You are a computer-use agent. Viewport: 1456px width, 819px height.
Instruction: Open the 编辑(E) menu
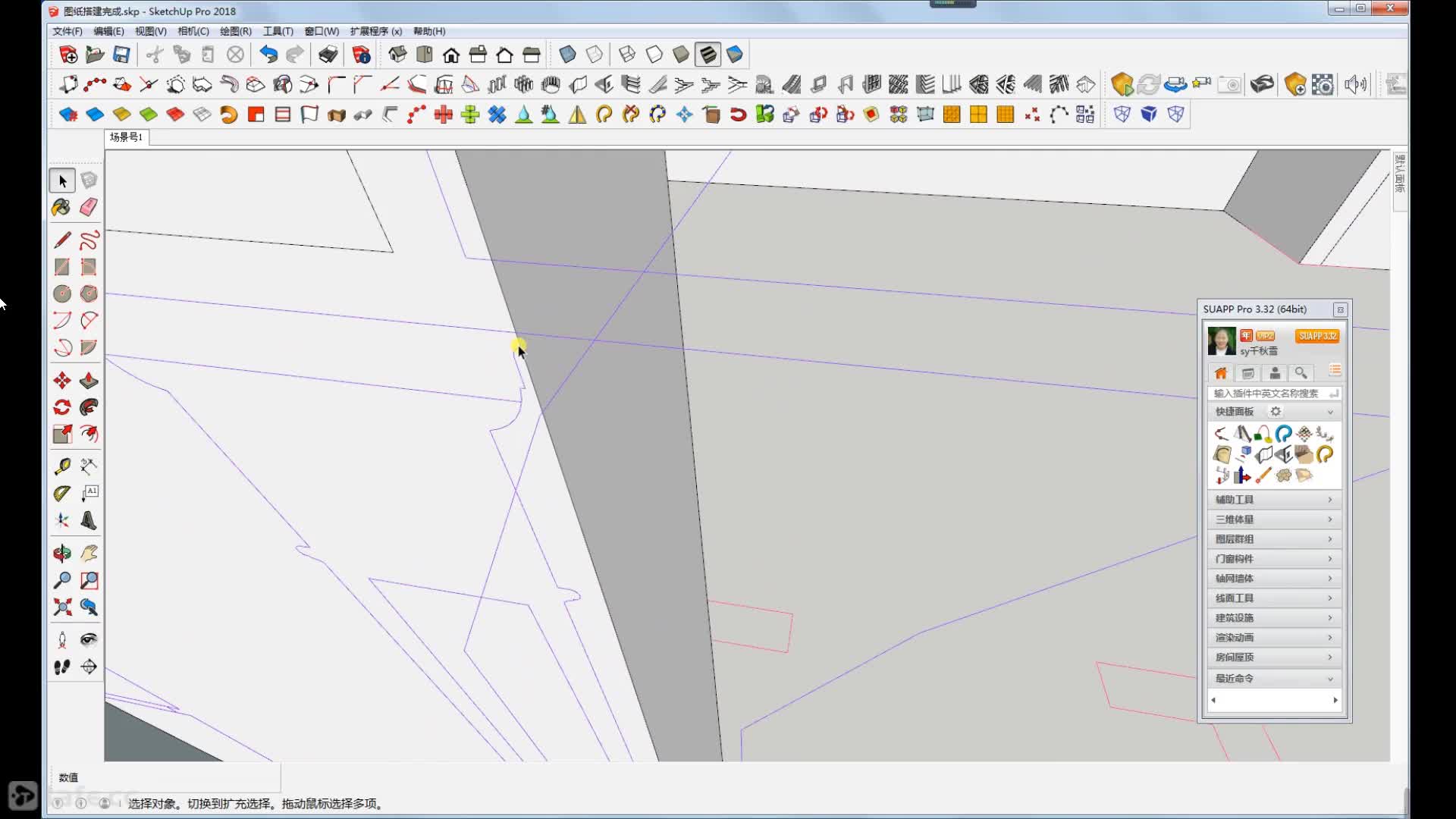[x=108, y=31]
